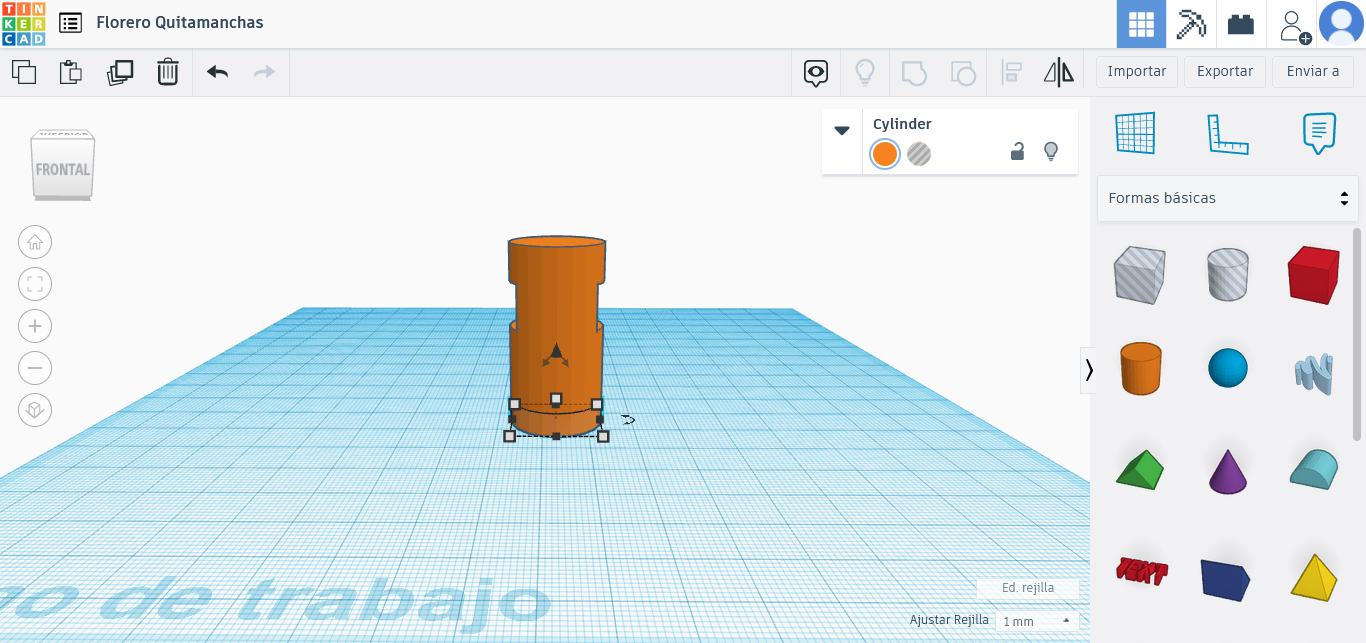Choose the orange Solid color swatch
This screenshot has width=1366, height=643.
(885, 154)
